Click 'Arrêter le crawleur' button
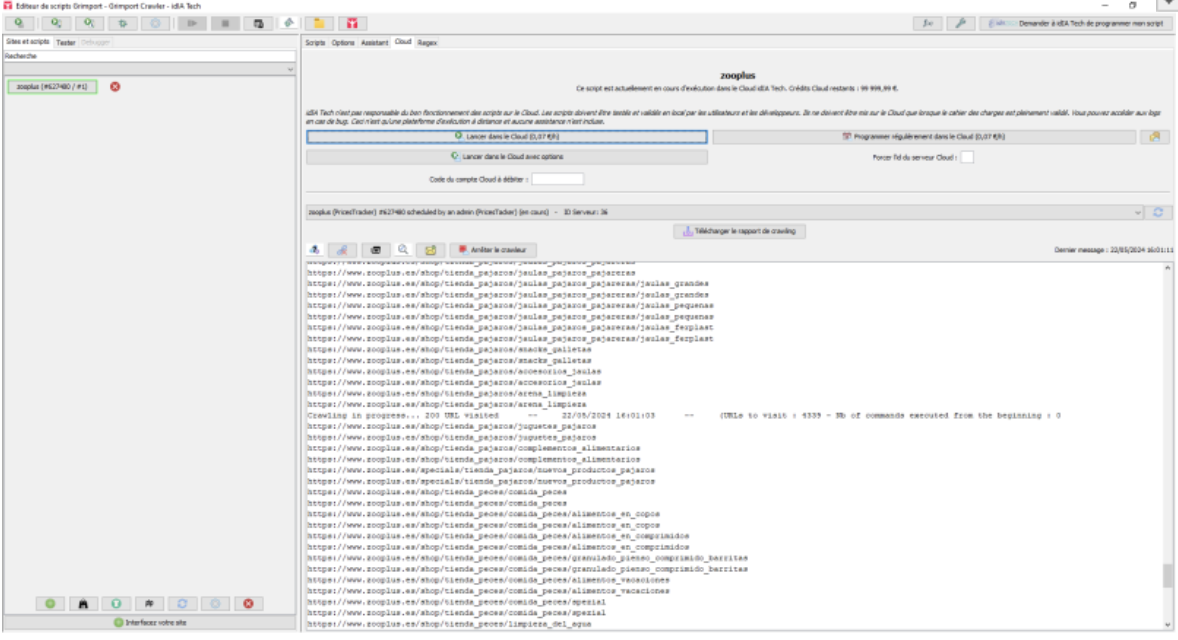 click(x=493, y=249)
